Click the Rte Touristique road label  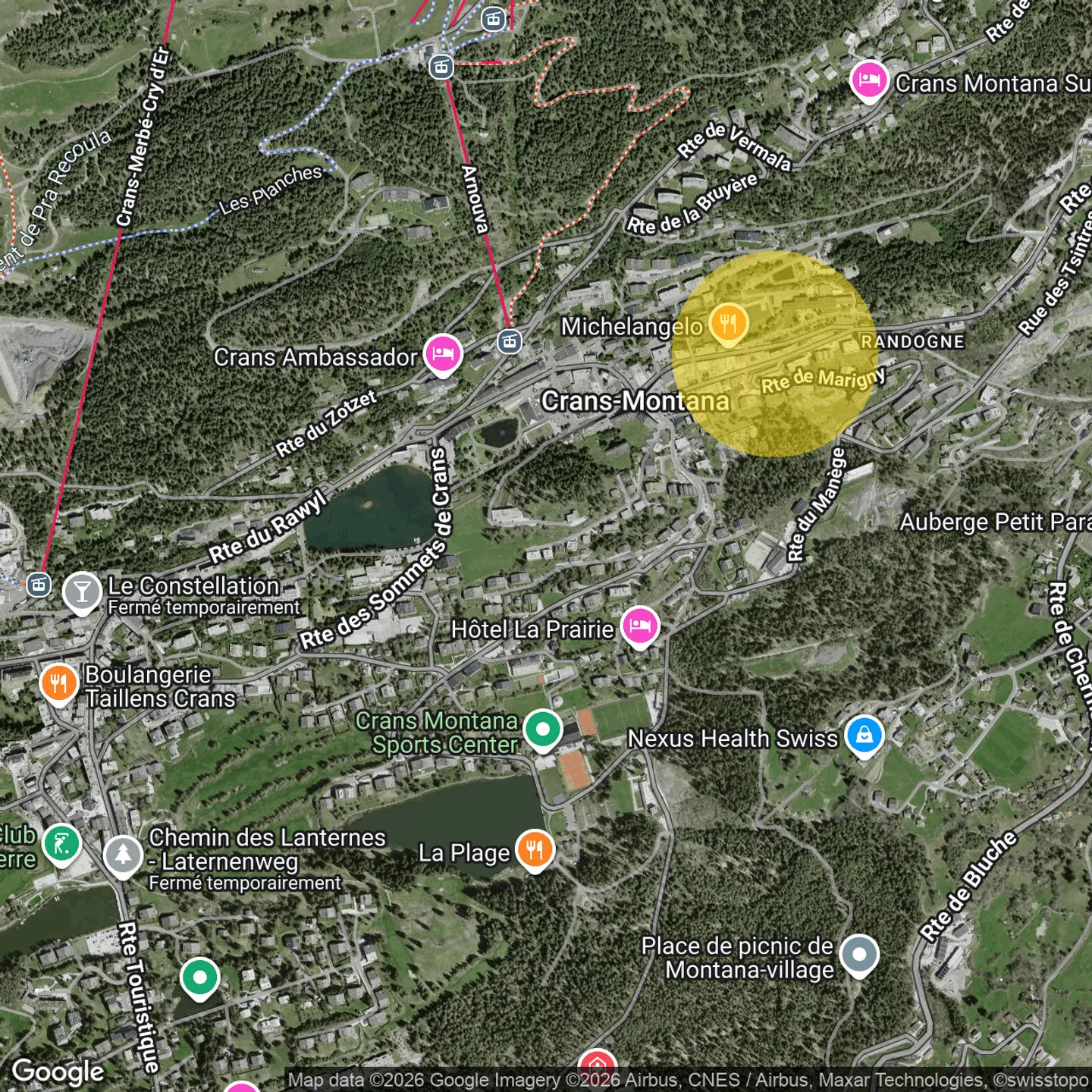tap(140, 997)
